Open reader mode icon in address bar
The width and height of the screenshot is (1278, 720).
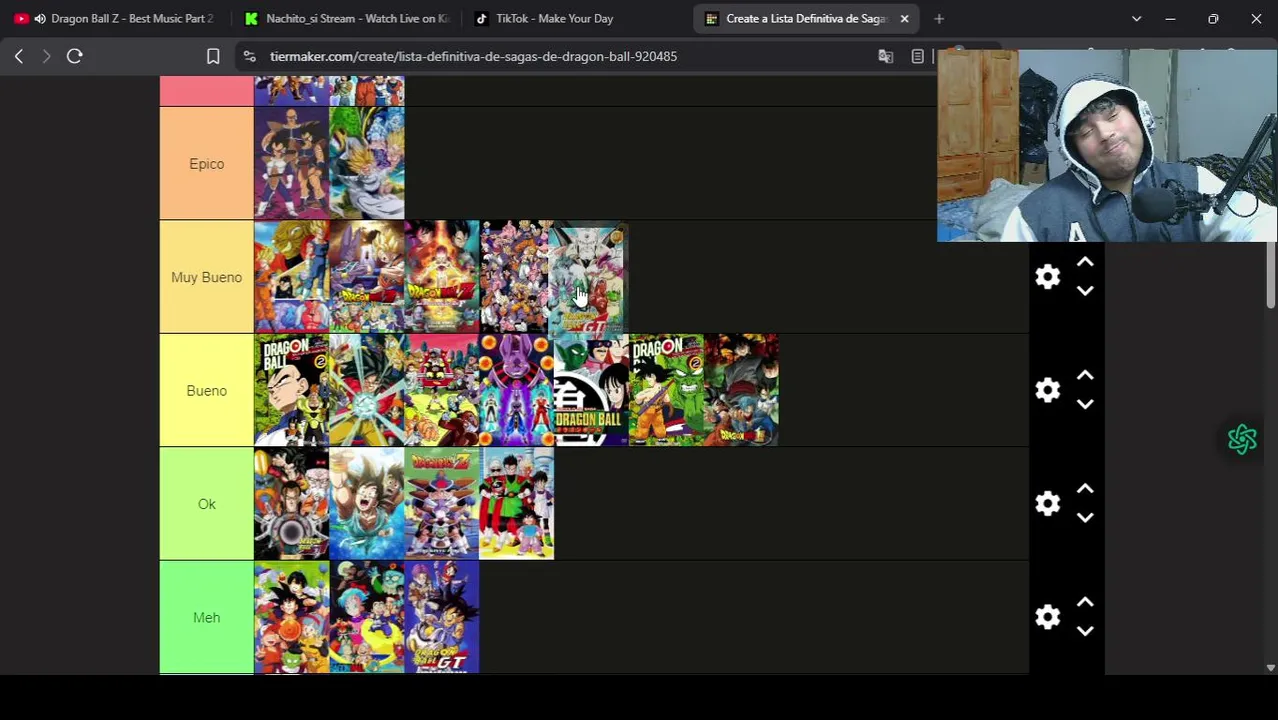(917, 57)
